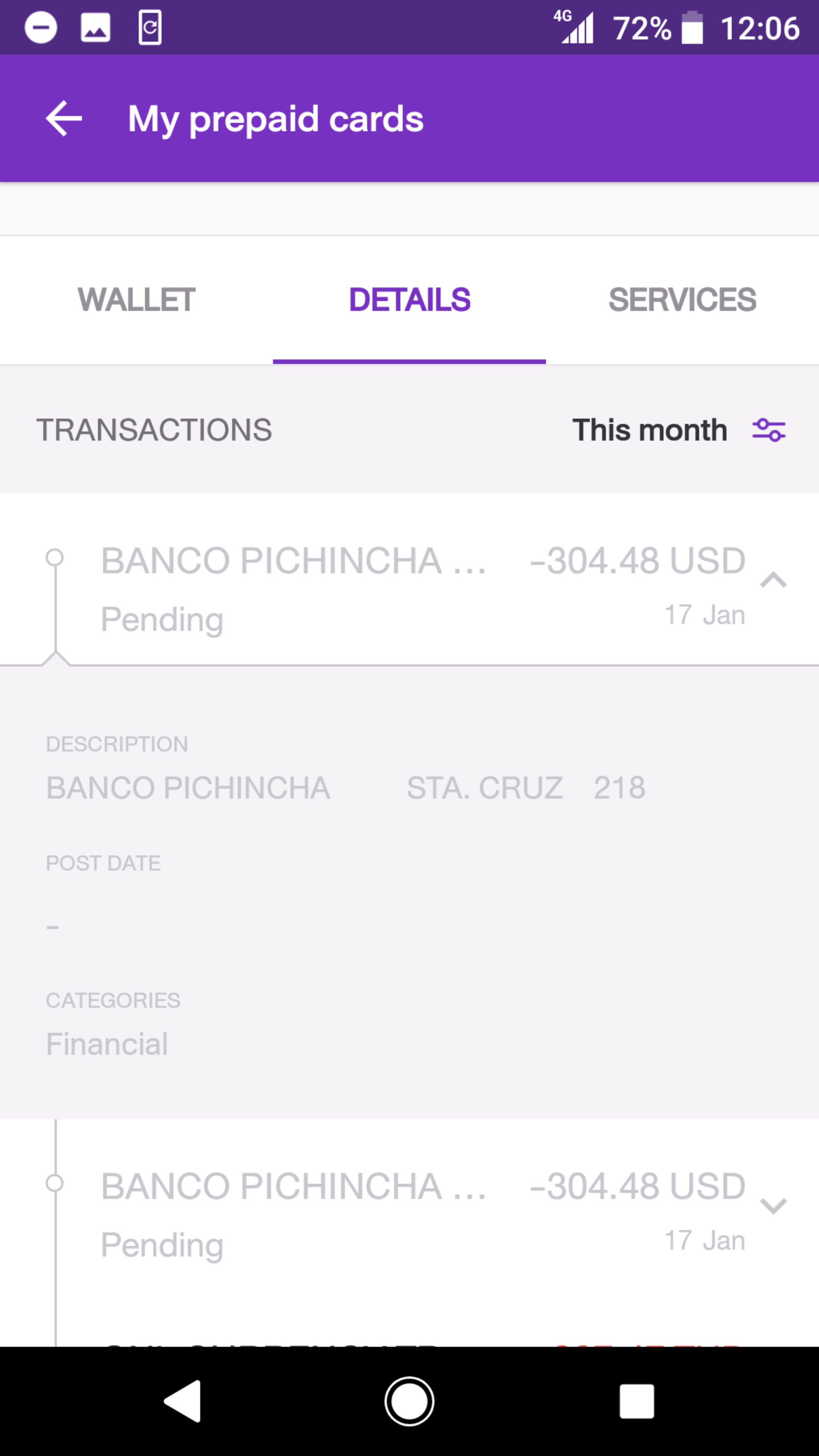Expand the second Banco Pichincha transaction
Viewport: 819px width, 1456px height.
point(773,1206)
